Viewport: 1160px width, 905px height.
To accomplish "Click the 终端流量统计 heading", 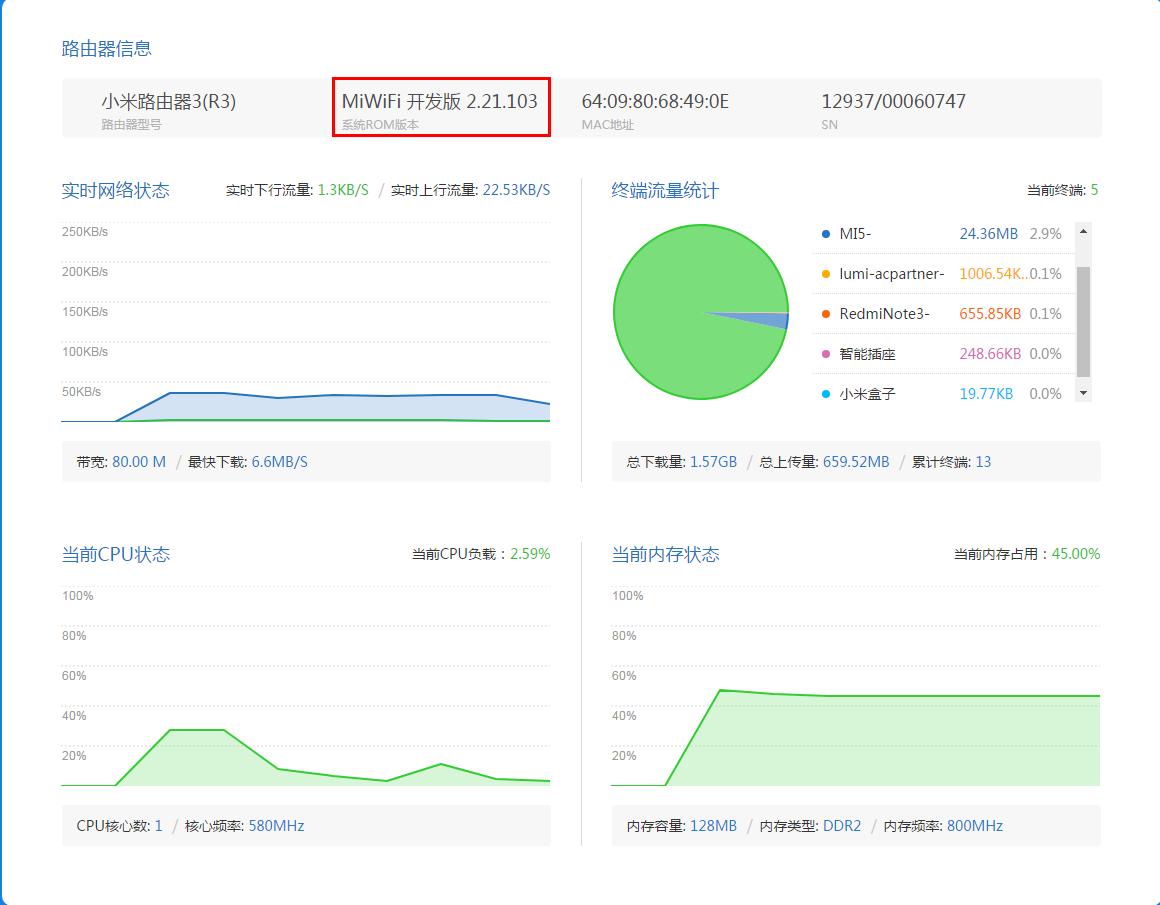I will [665, 190].
